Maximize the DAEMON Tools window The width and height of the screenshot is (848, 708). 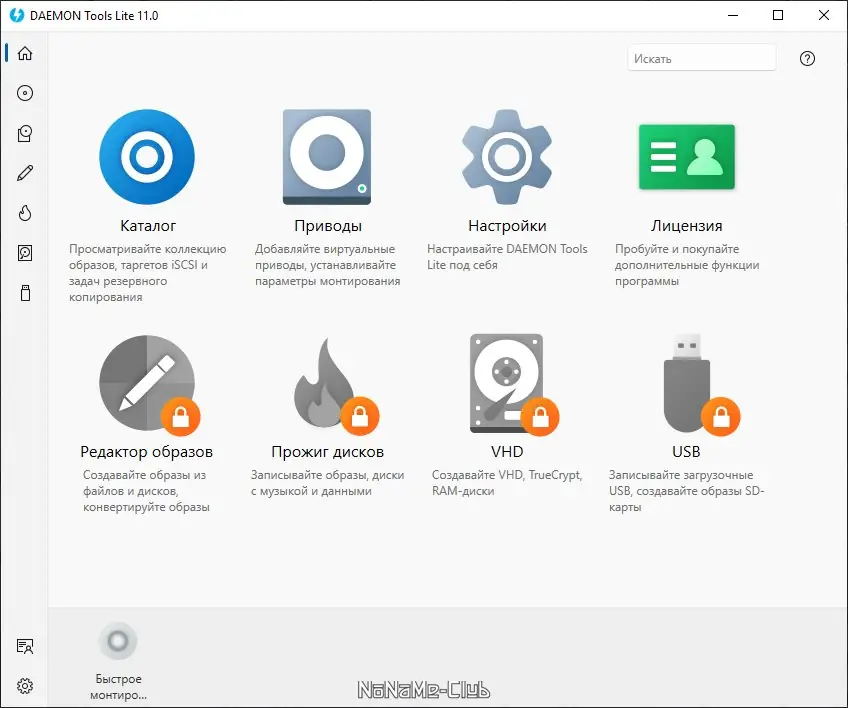778,15
